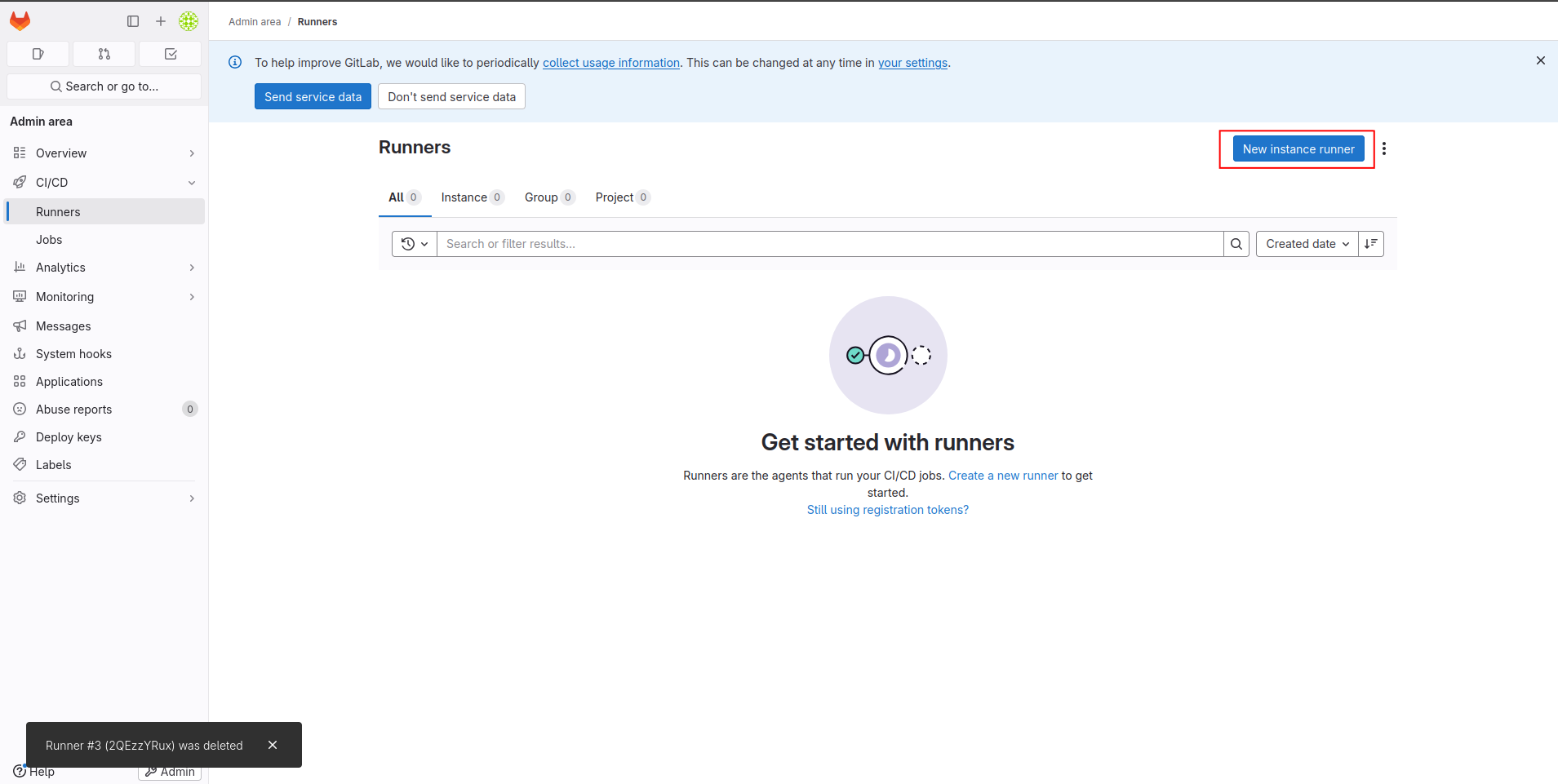Open Labels in the sidebar

(x=104, y=465)
